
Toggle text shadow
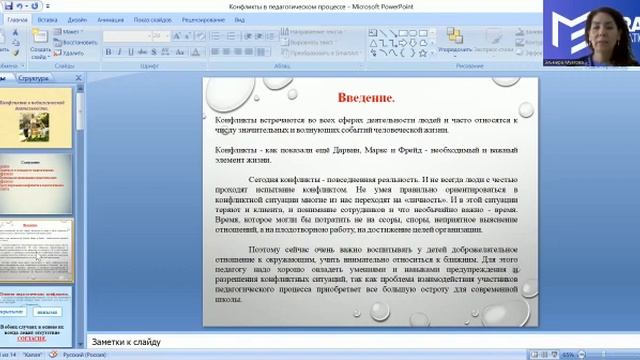153,52
